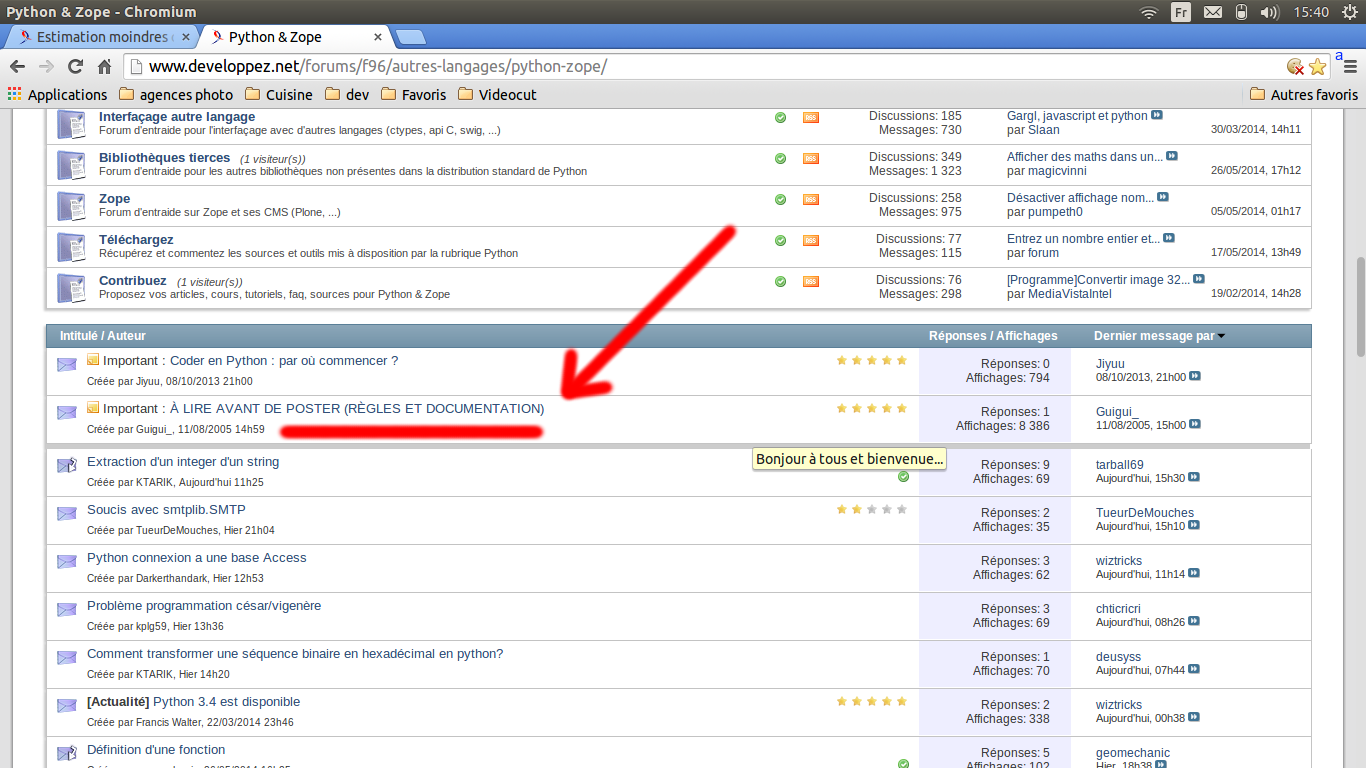Open the Bibliothèques tierces forum

point(165,158)
